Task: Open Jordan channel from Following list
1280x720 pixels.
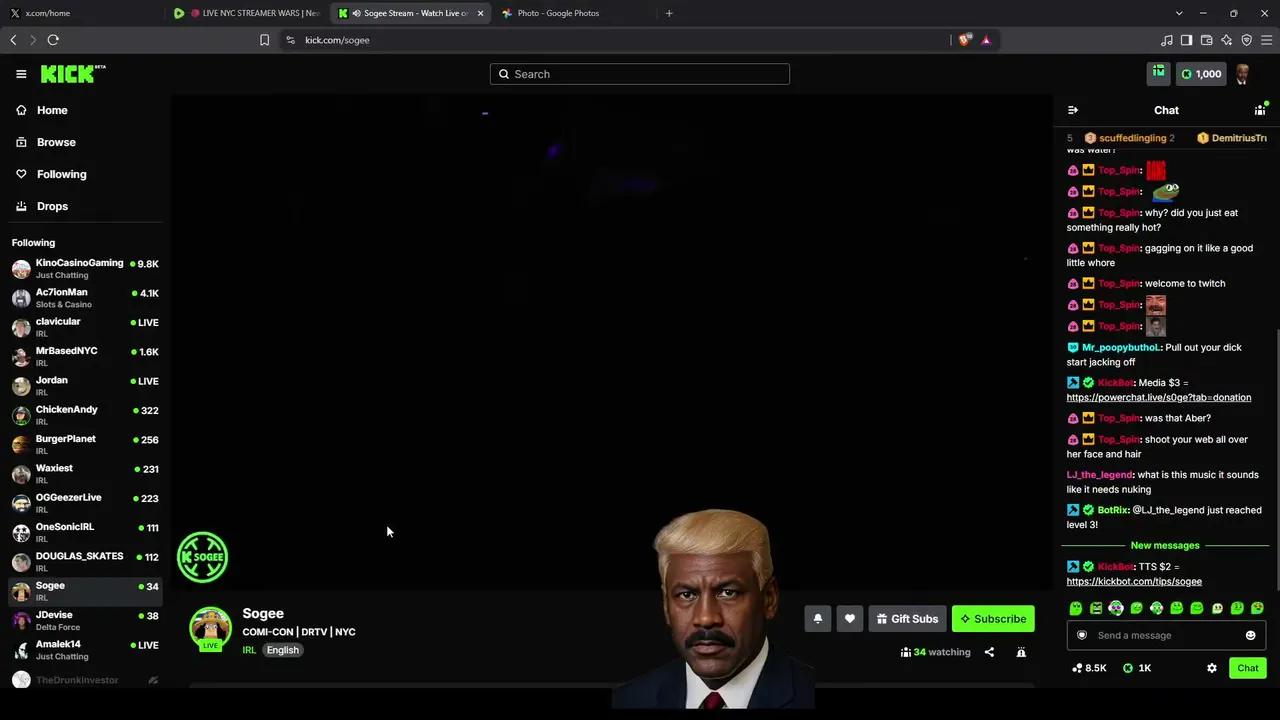Action: point(85,386)
